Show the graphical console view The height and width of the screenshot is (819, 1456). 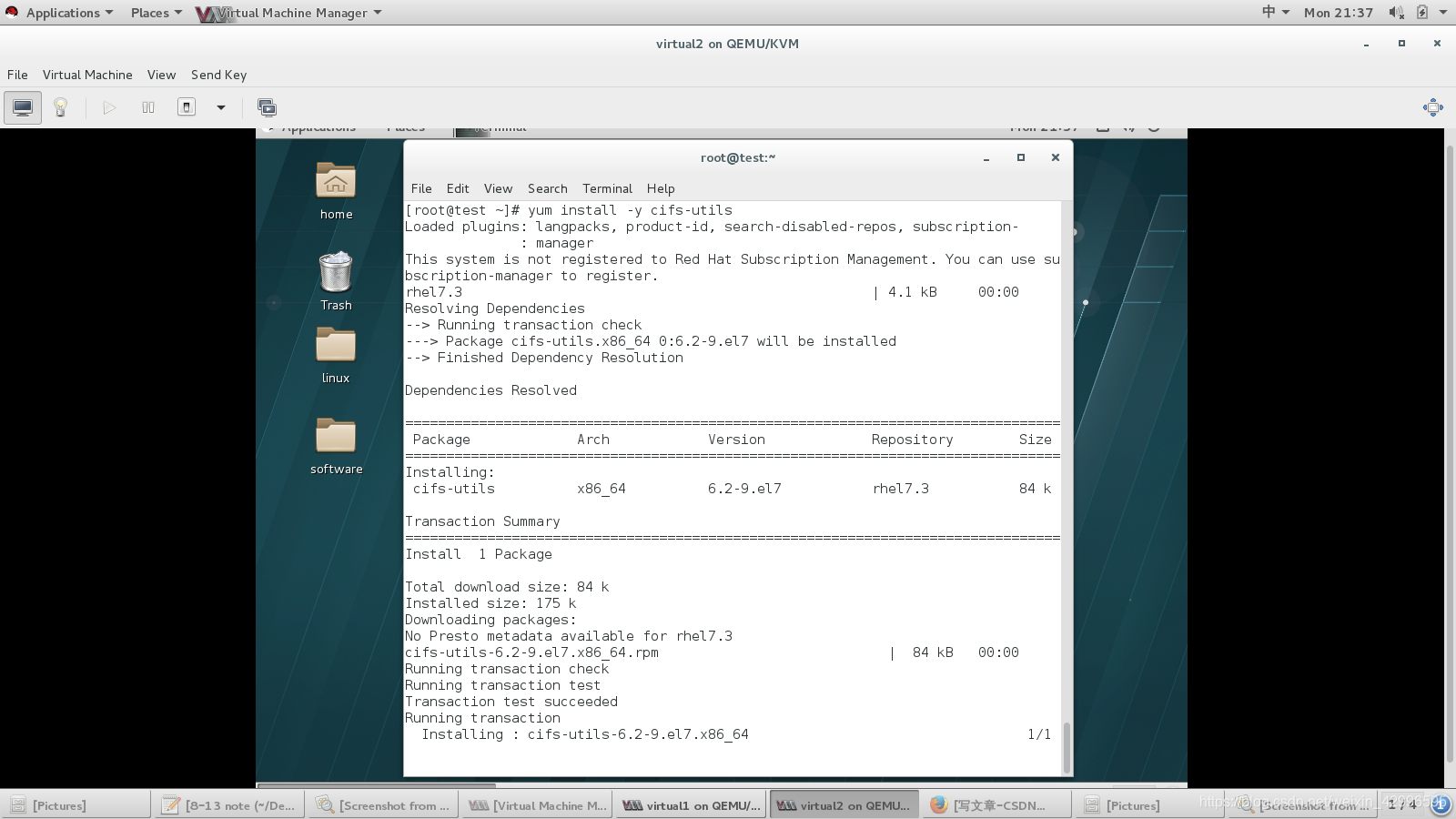23,107
